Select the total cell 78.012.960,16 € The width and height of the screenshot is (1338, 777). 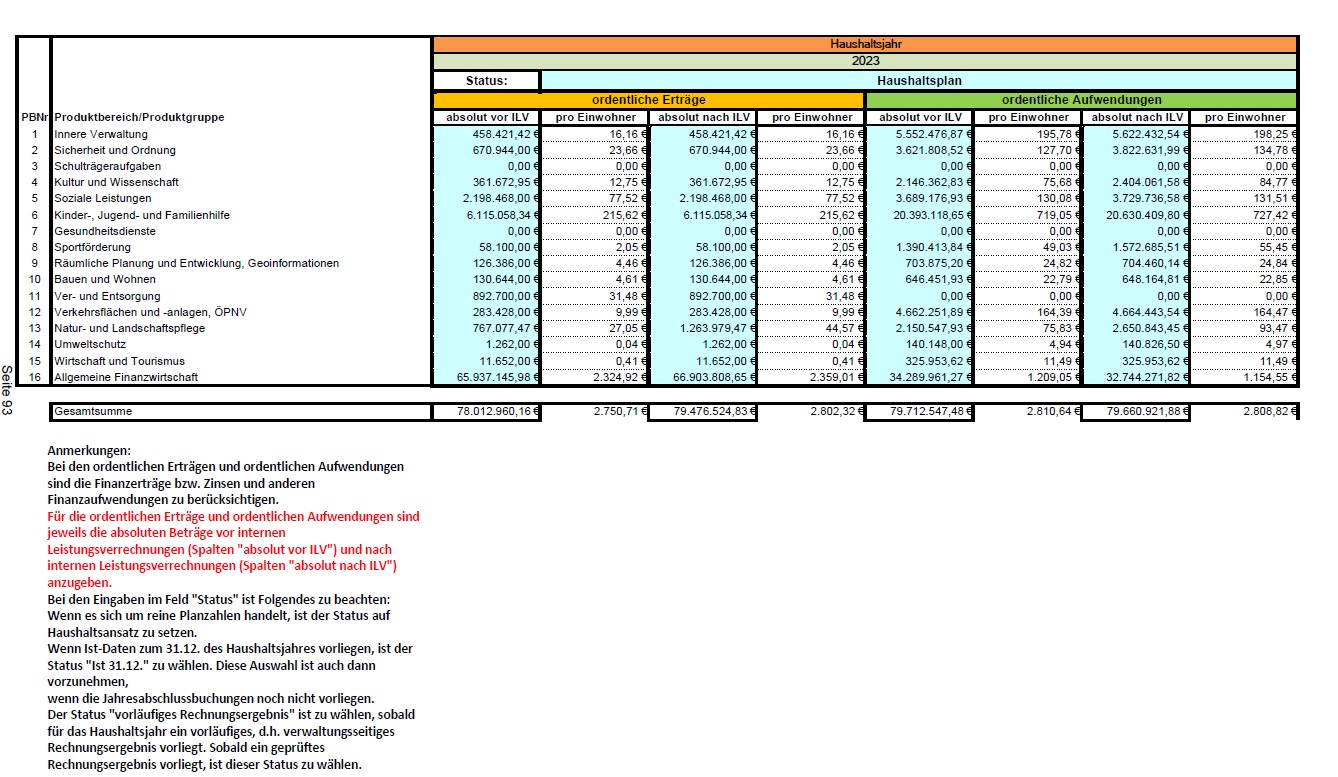pyautogui.click(x=487, y=412)
